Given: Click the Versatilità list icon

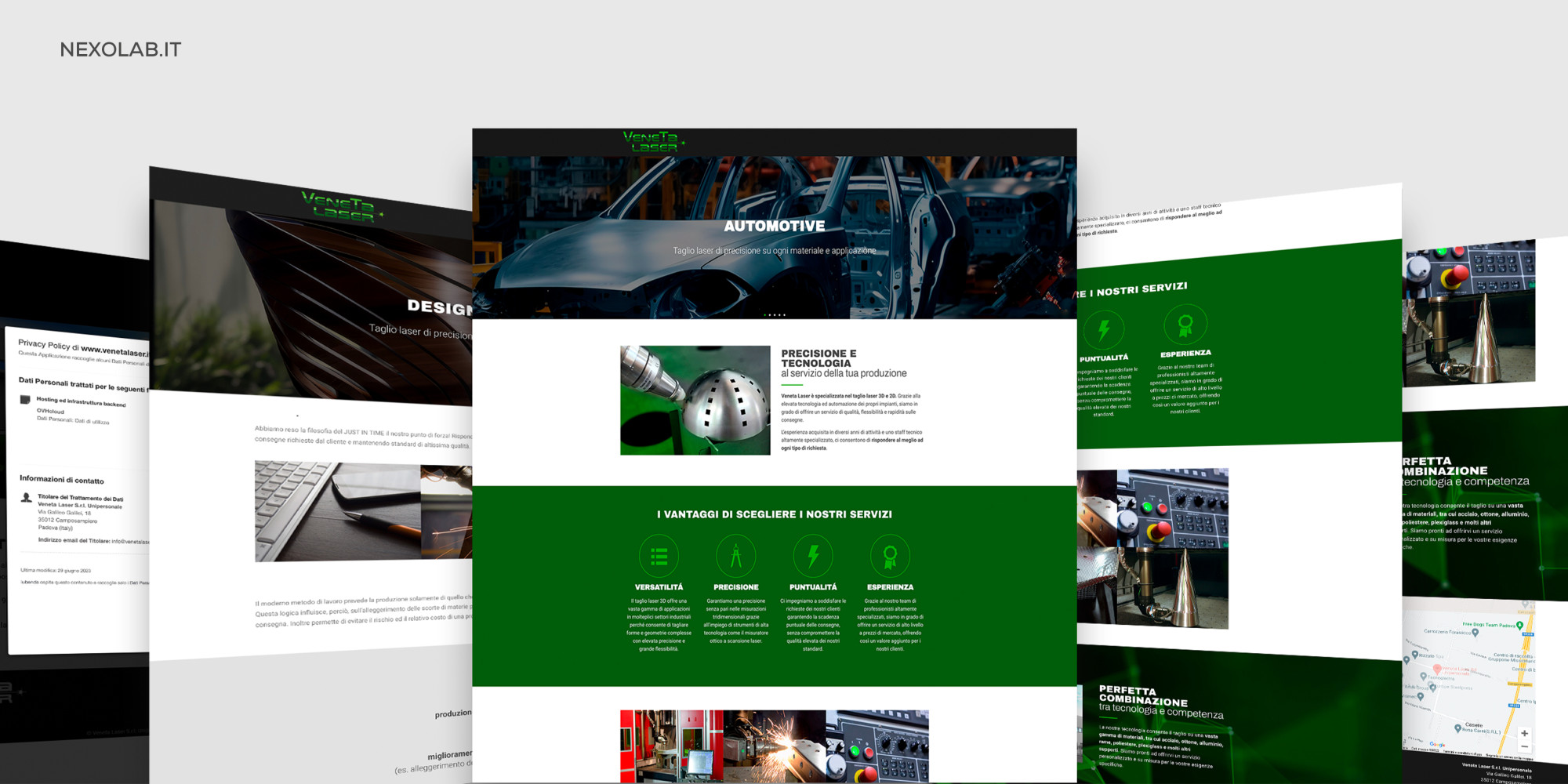Looking at the screenshot, I should [x=659, y=556].
